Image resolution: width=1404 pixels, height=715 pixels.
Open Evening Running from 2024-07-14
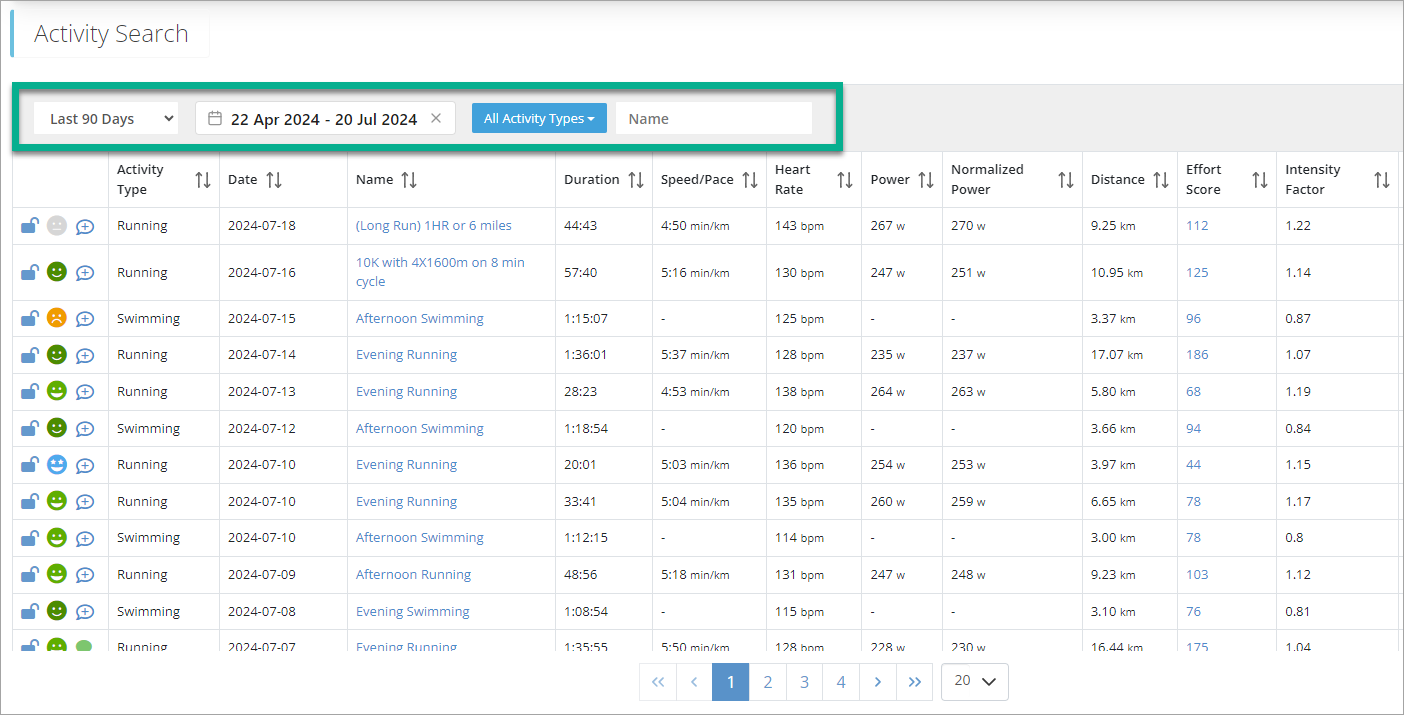(x=407, y=354)
